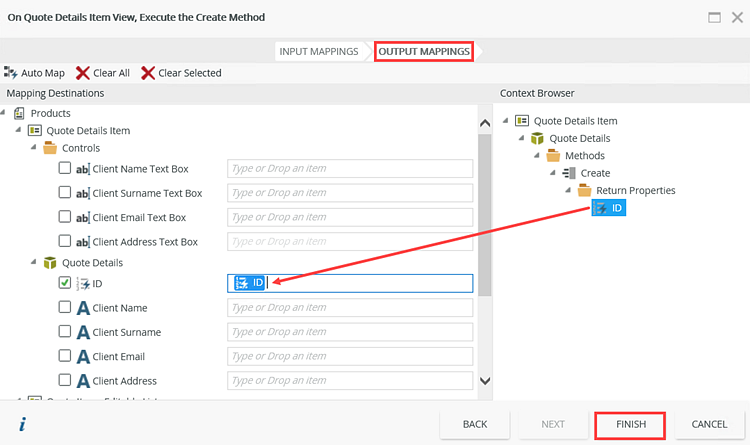Collapse the Return Properties folder node
Image resolution: width=750 pixels, height=445 pixels.
[x=568, y=190]
